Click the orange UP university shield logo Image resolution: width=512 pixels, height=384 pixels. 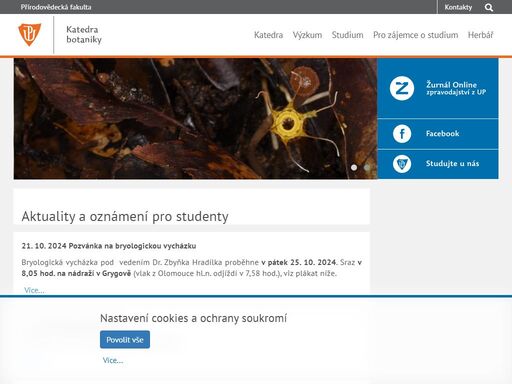29,35
